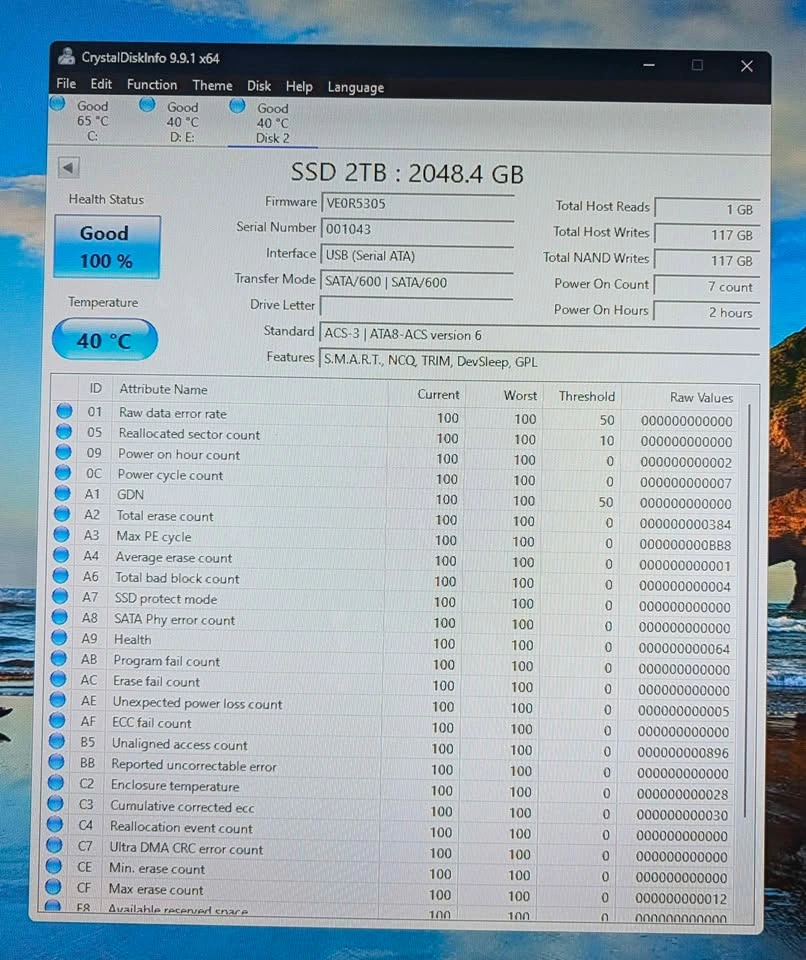This screenshot has height=960, width=806.
Task: Click the status circle for Power cycle count
Action: pos(62,472)
